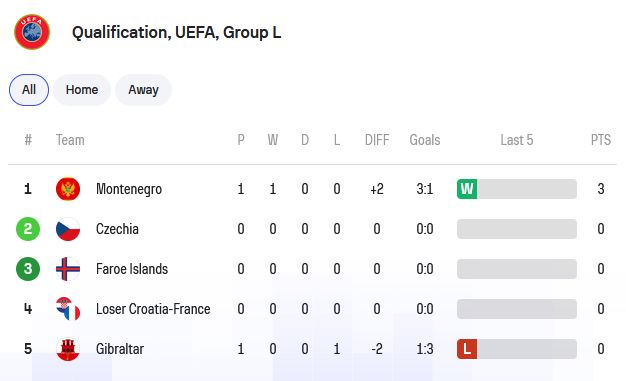Image resolution: width=626 pixels, height=381 pixels.
Task: Click the Faroe Islands flag icon
Action: (x=68, y=269)
